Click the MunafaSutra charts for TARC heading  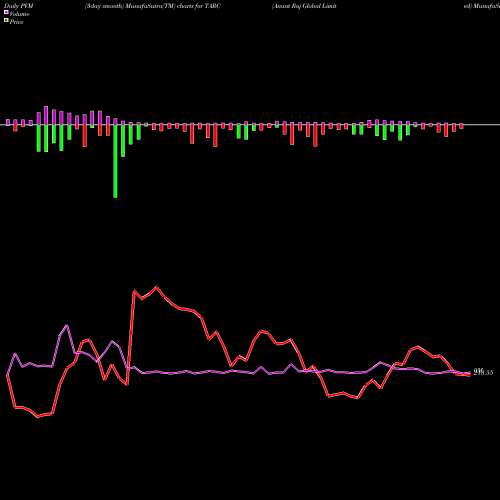(153, 6)
